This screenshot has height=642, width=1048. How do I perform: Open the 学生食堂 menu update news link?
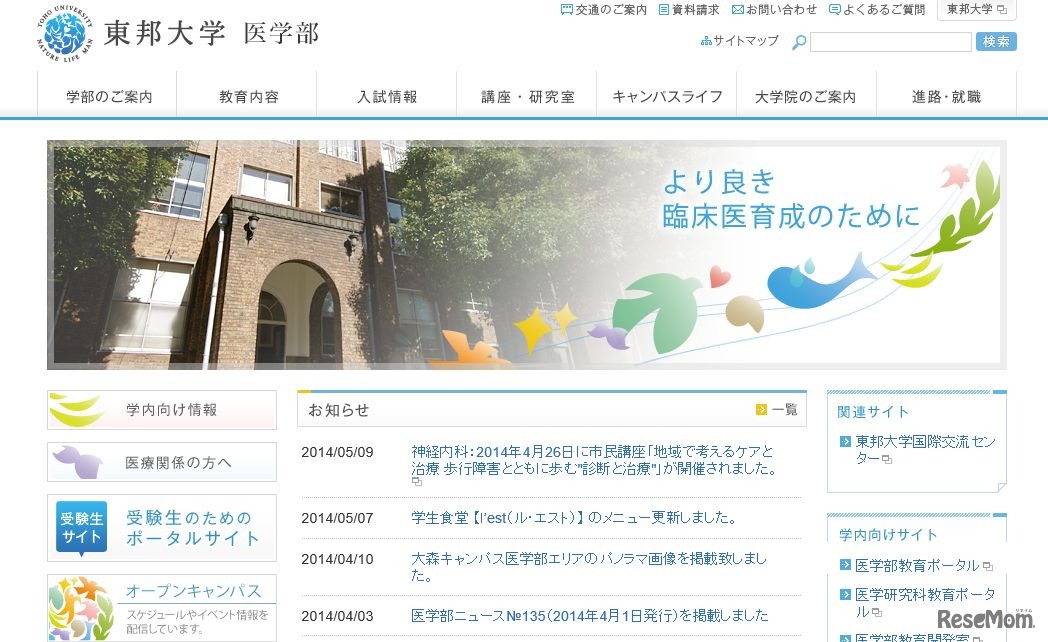pyautogui.click(x=575, y=517)
